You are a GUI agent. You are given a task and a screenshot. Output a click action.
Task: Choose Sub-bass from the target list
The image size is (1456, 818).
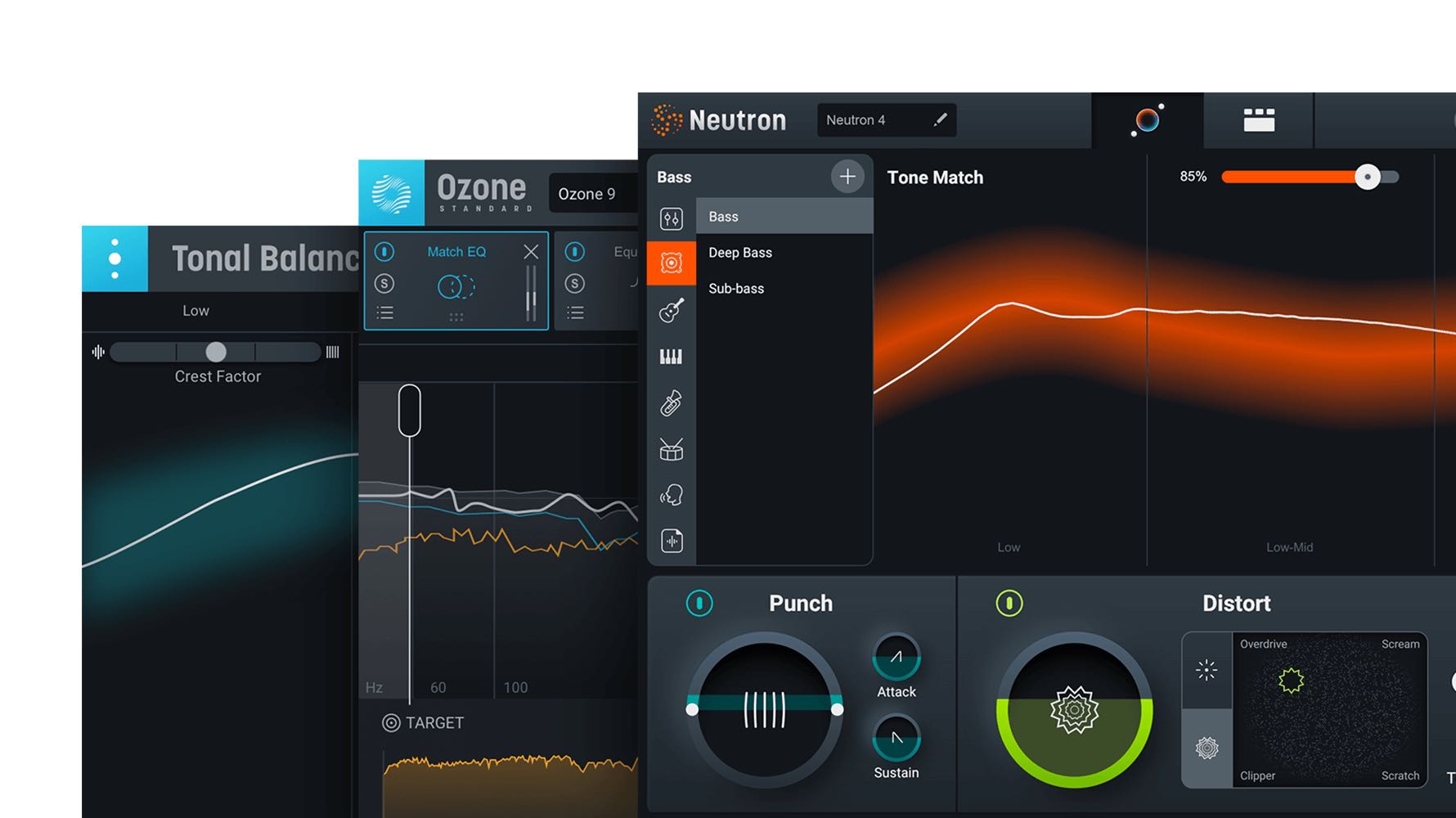coord(784,288)
